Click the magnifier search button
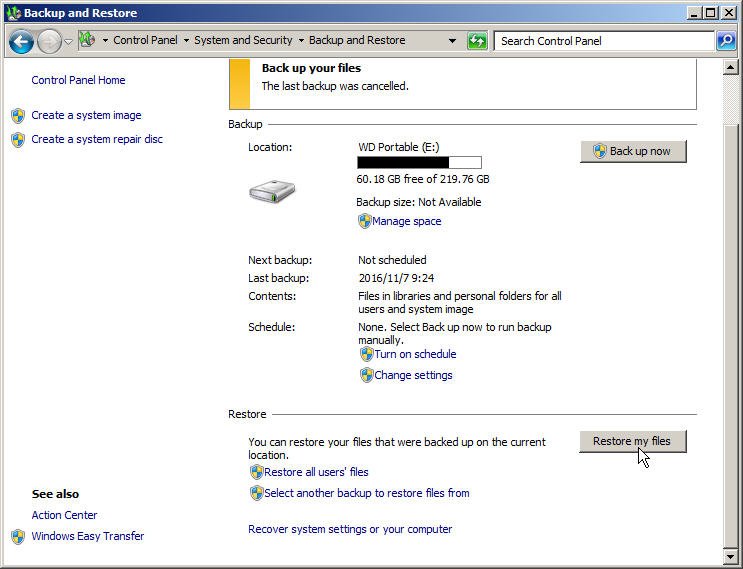The height and width of the screenshot is (569, 743). 725,41
